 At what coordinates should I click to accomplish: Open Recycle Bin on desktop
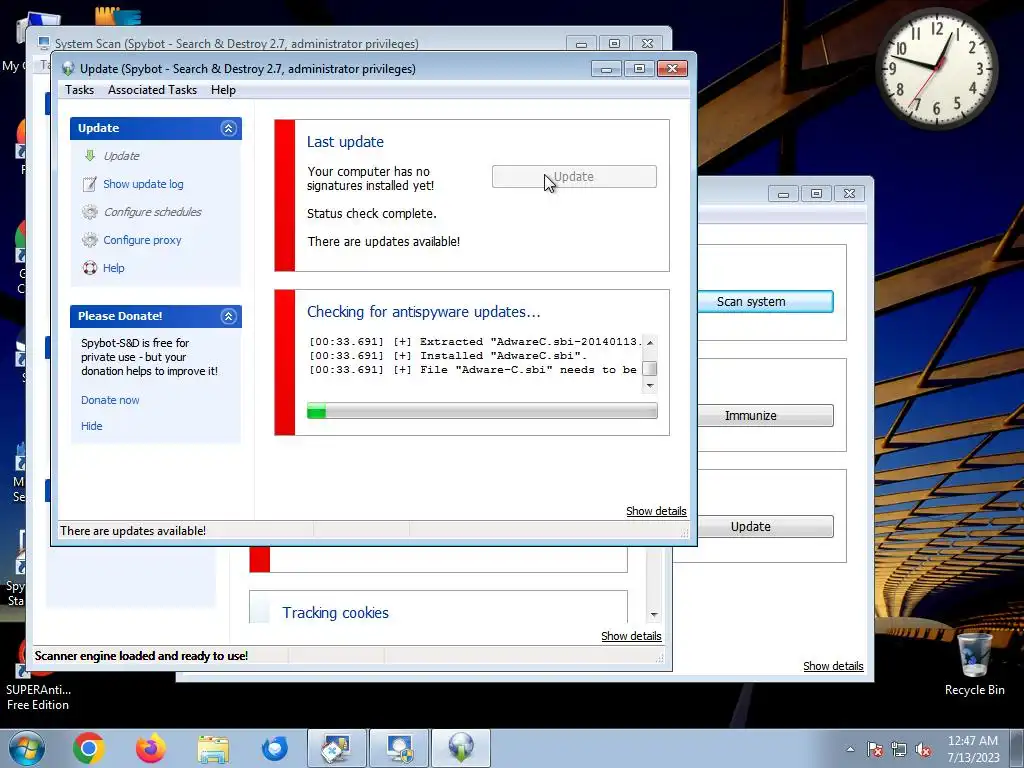(974, 665)
